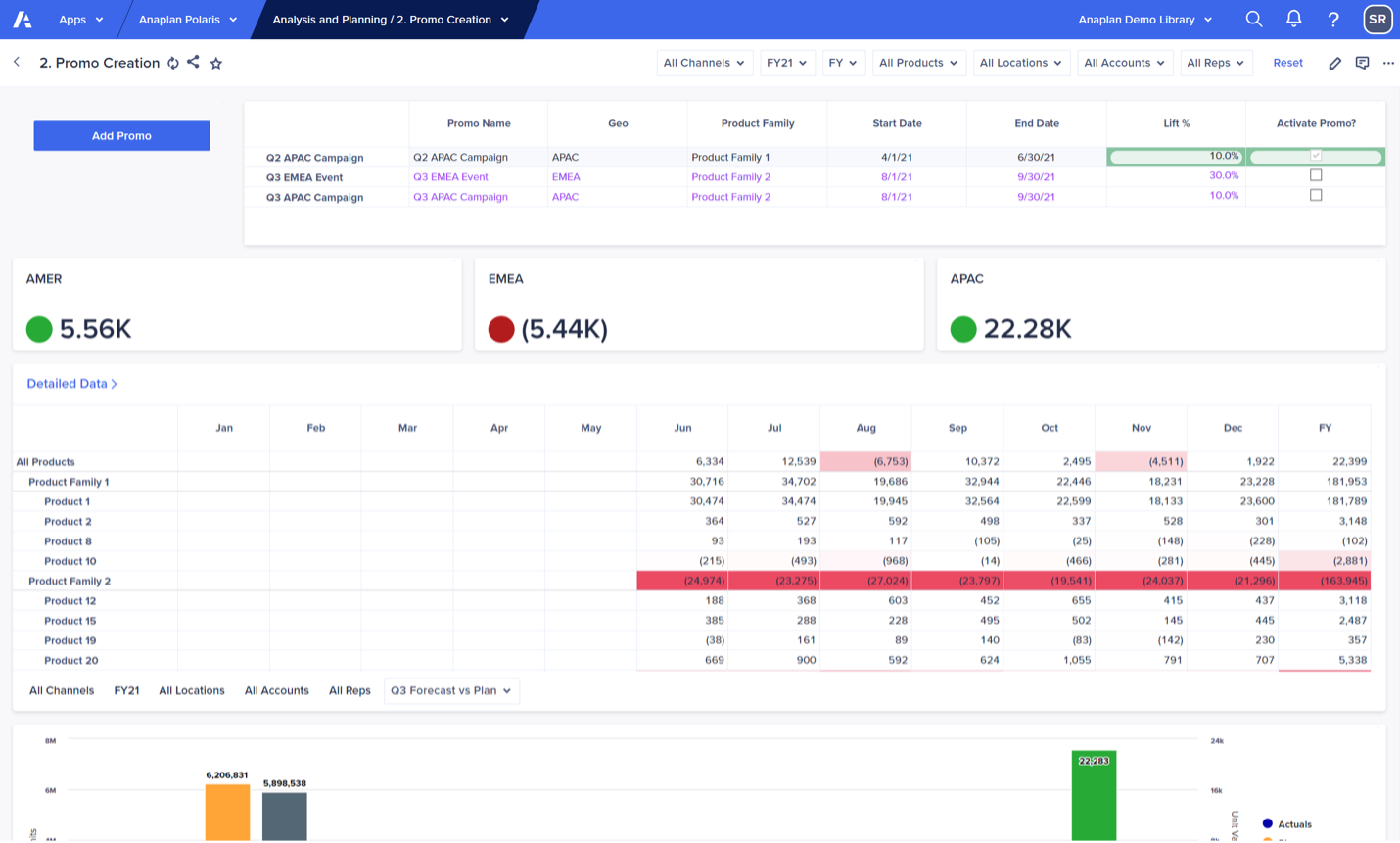
Task: Open the Q3 Forecast vs Plan dropdown
Action: (x=451, y=690)
